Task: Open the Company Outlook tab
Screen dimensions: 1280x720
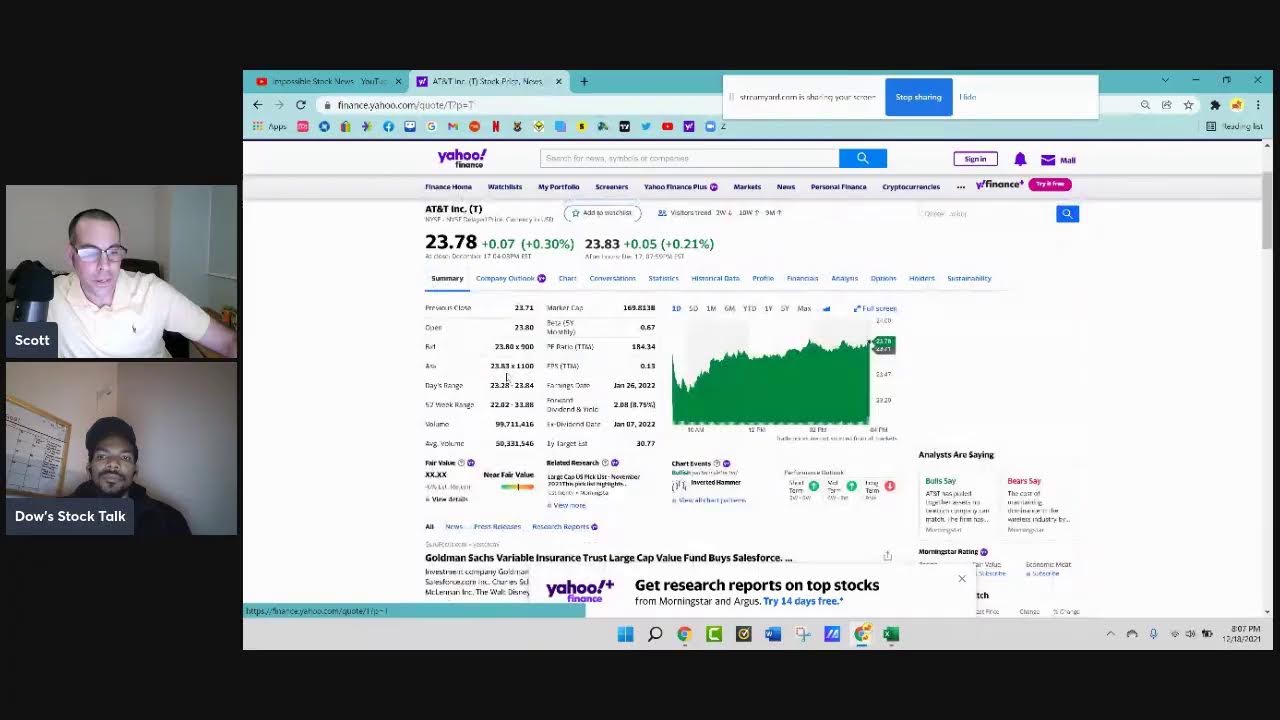Action: click(x=510, y=278)
